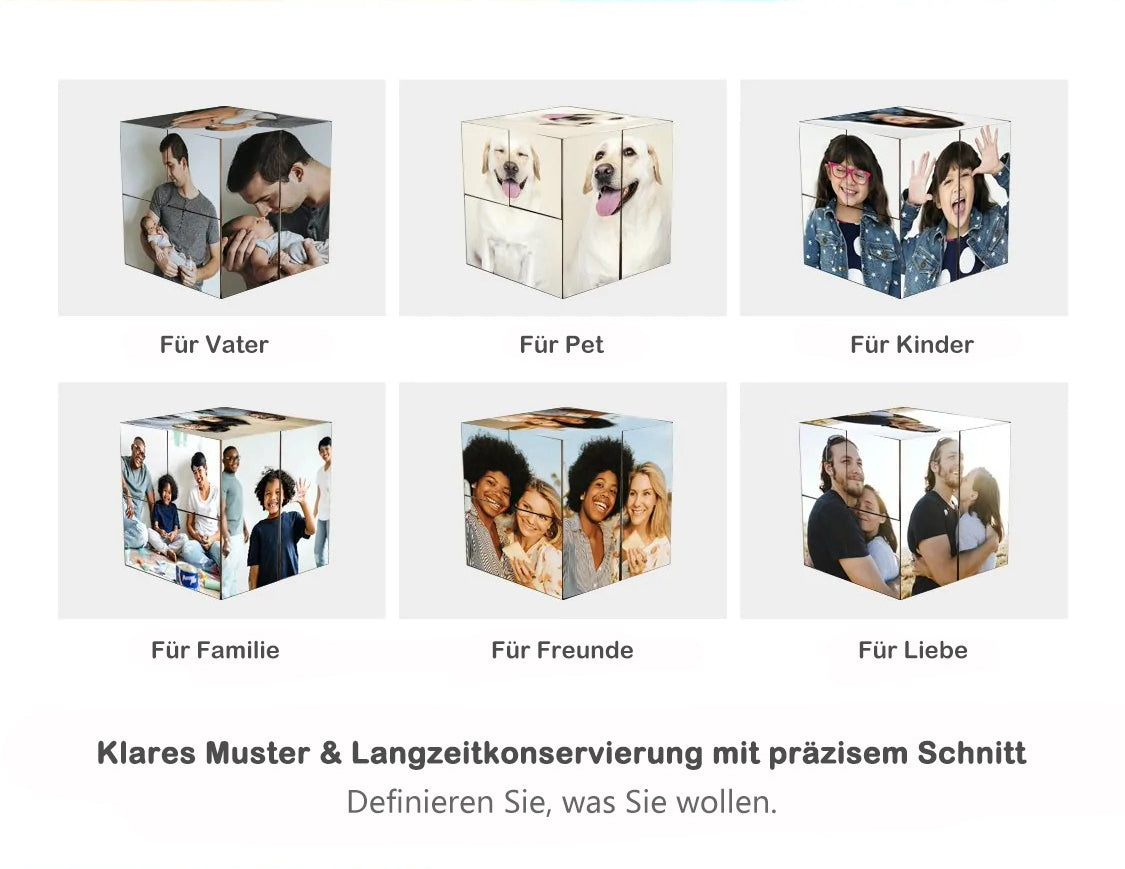Click the 'Für Freunde' label
Screen dimensions: 1125x869
(x=562, y=650)
